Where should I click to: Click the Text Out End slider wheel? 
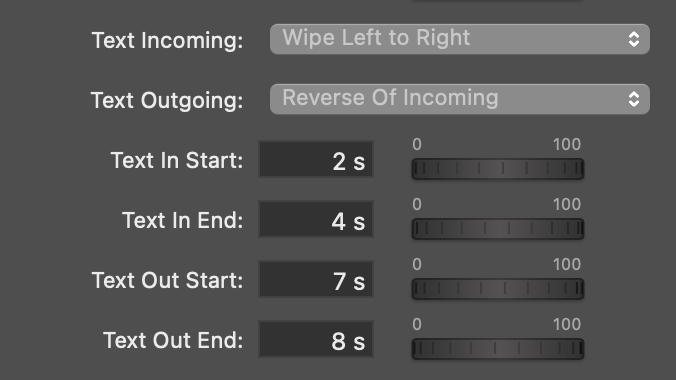(x=498, y=349)
